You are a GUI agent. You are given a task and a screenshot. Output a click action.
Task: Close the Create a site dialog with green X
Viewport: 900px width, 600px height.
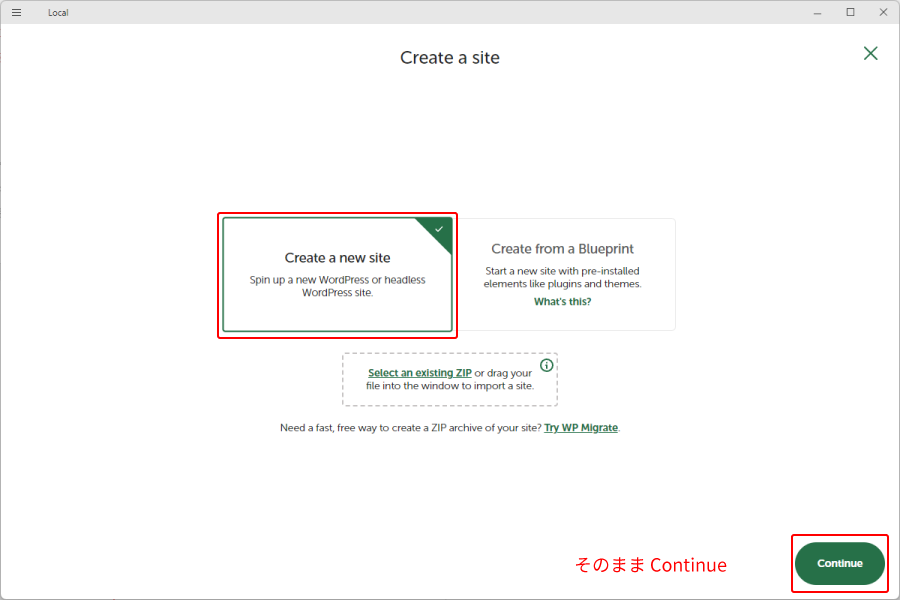pos(871,54)
